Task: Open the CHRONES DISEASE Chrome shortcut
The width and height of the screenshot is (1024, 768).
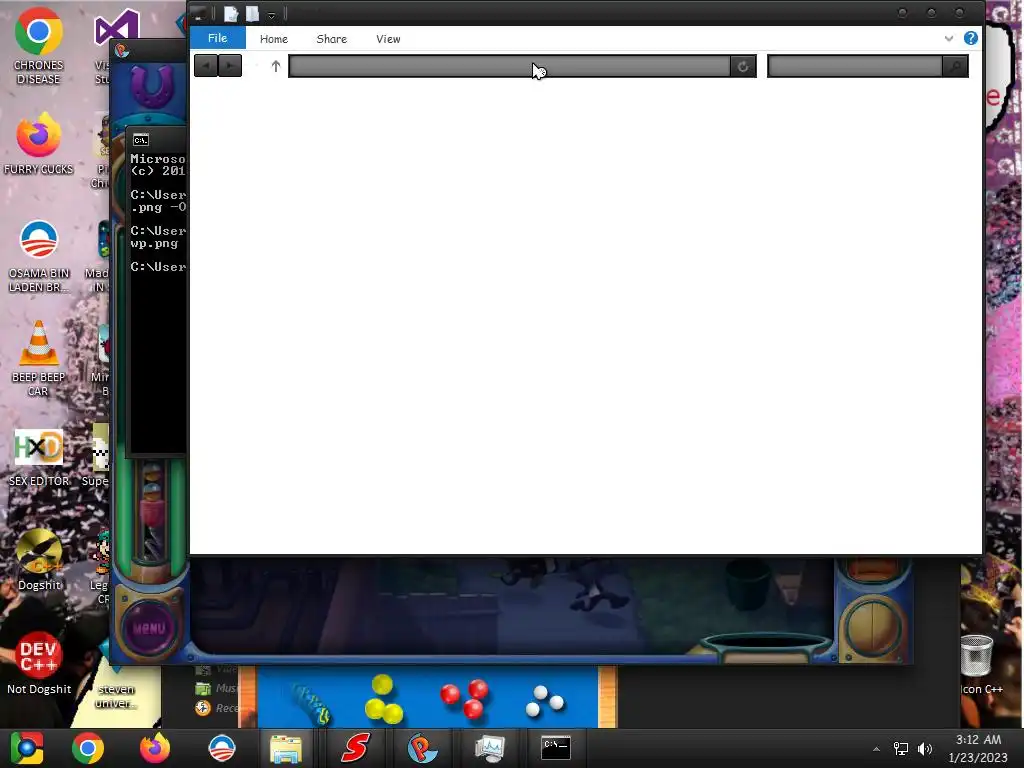Action: [x=39, y=46]
